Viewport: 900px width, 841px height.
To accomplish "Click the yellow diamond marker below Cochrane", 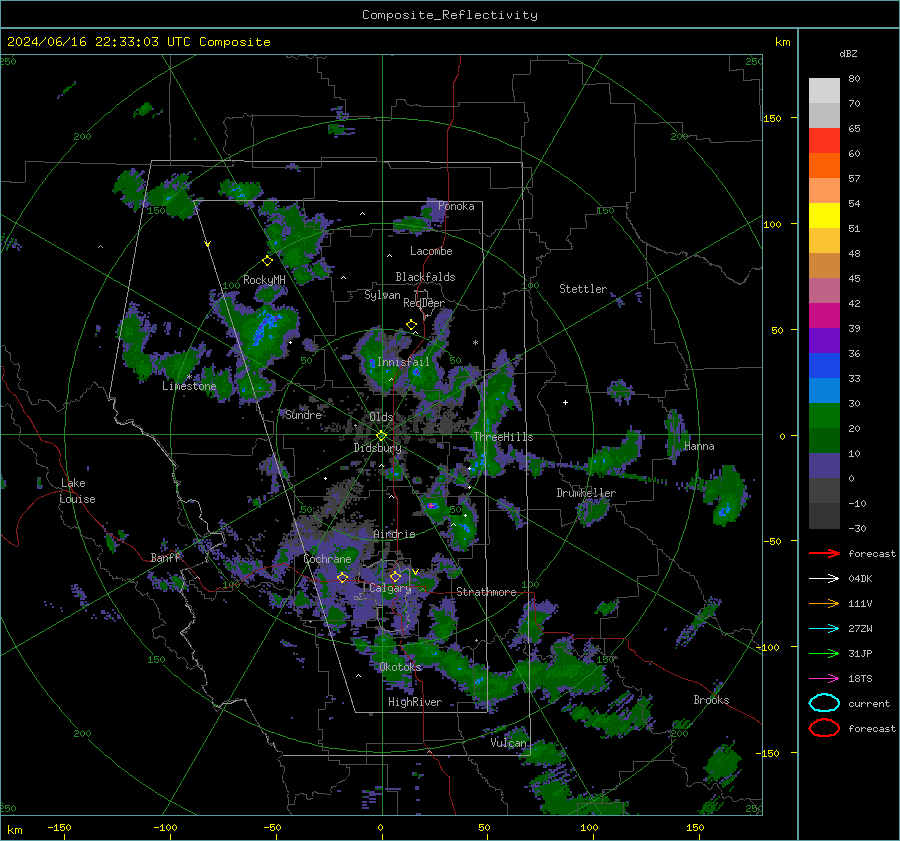I will click(x=343, y=577).
